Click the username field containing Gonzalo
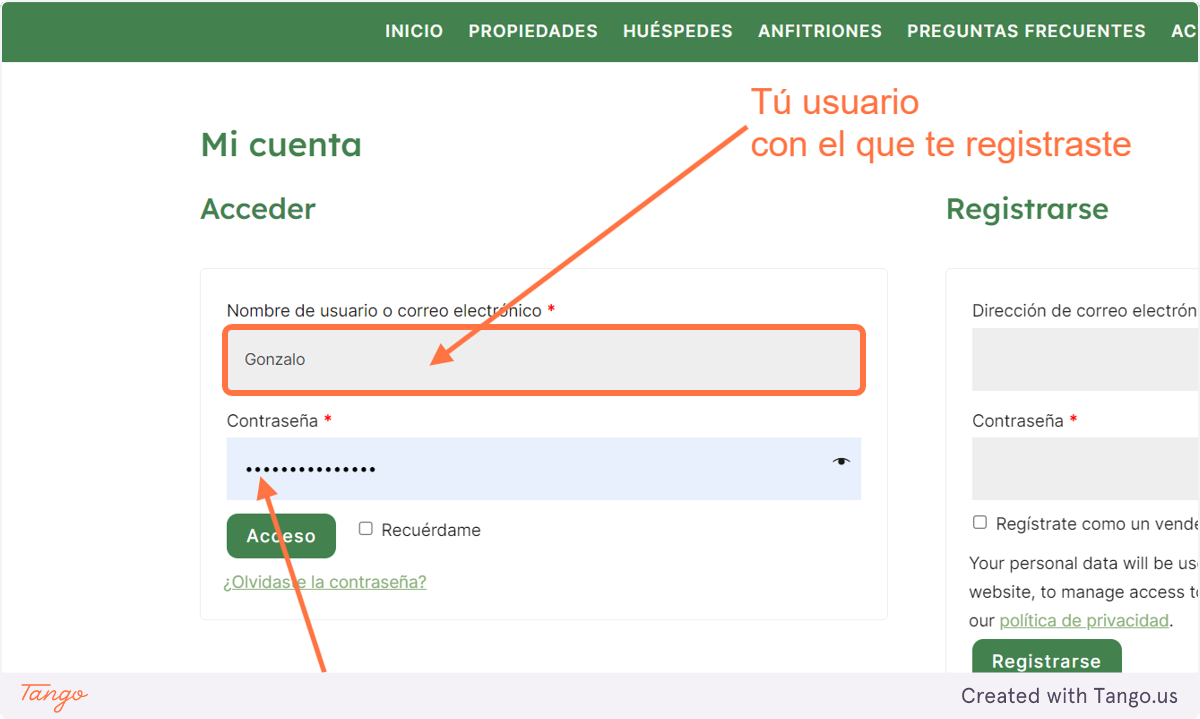 coord(543,359)
